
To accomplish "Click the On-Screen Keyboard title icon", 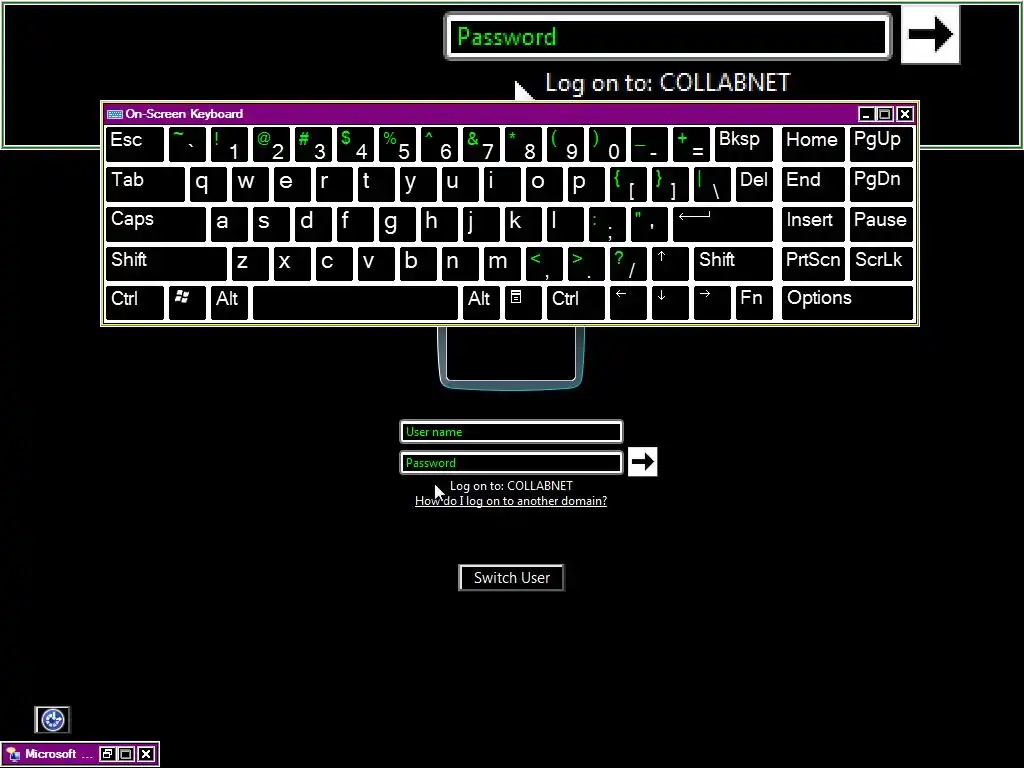I will 115,114.
